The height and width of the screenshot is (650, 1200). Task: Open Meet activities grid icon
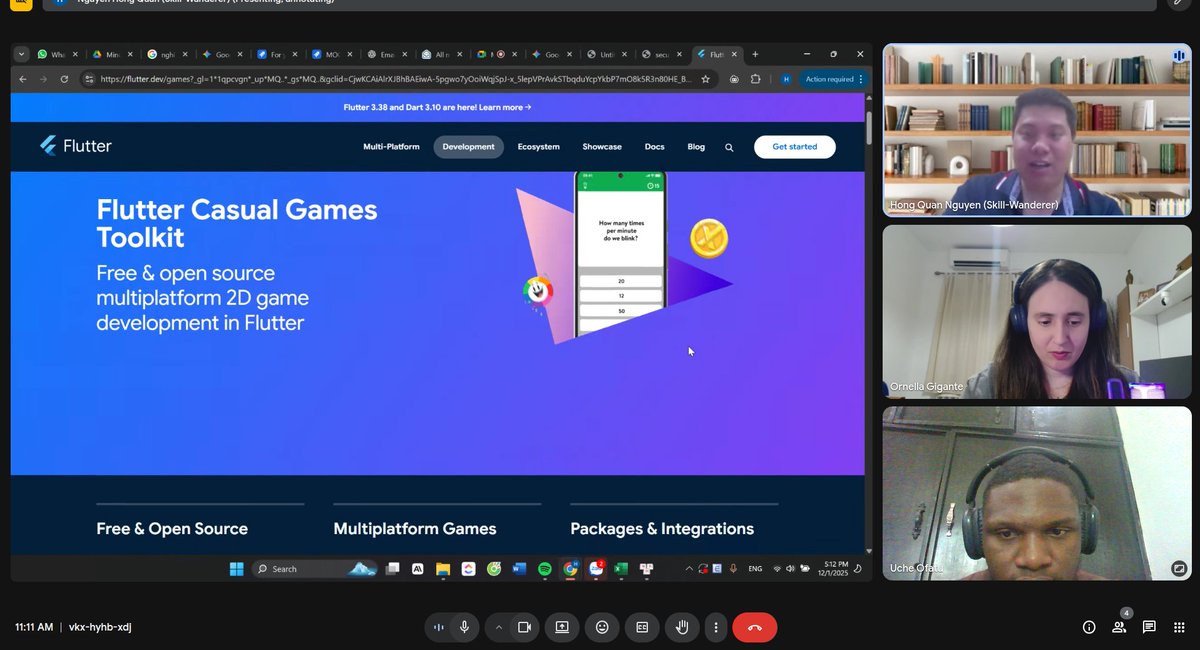[1179, 627]
